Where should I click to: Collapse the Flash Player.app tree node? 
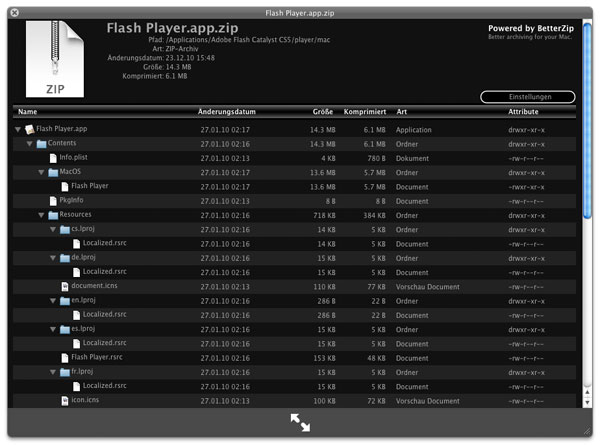pyautogui.click(x=18, y=130)
